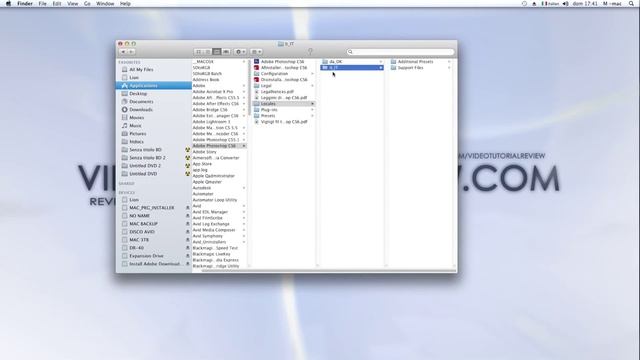
Task: Eject the NO NAME volume
Action: tap(188, 216)
